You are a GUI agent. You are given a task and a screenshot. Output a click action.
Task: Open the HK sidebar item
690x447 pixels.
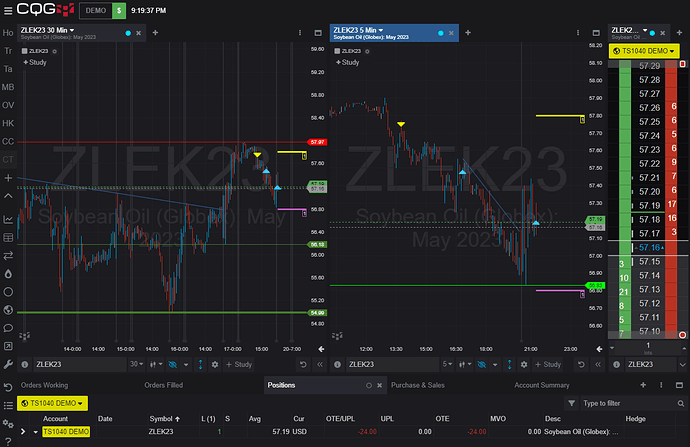click(8, 123)
